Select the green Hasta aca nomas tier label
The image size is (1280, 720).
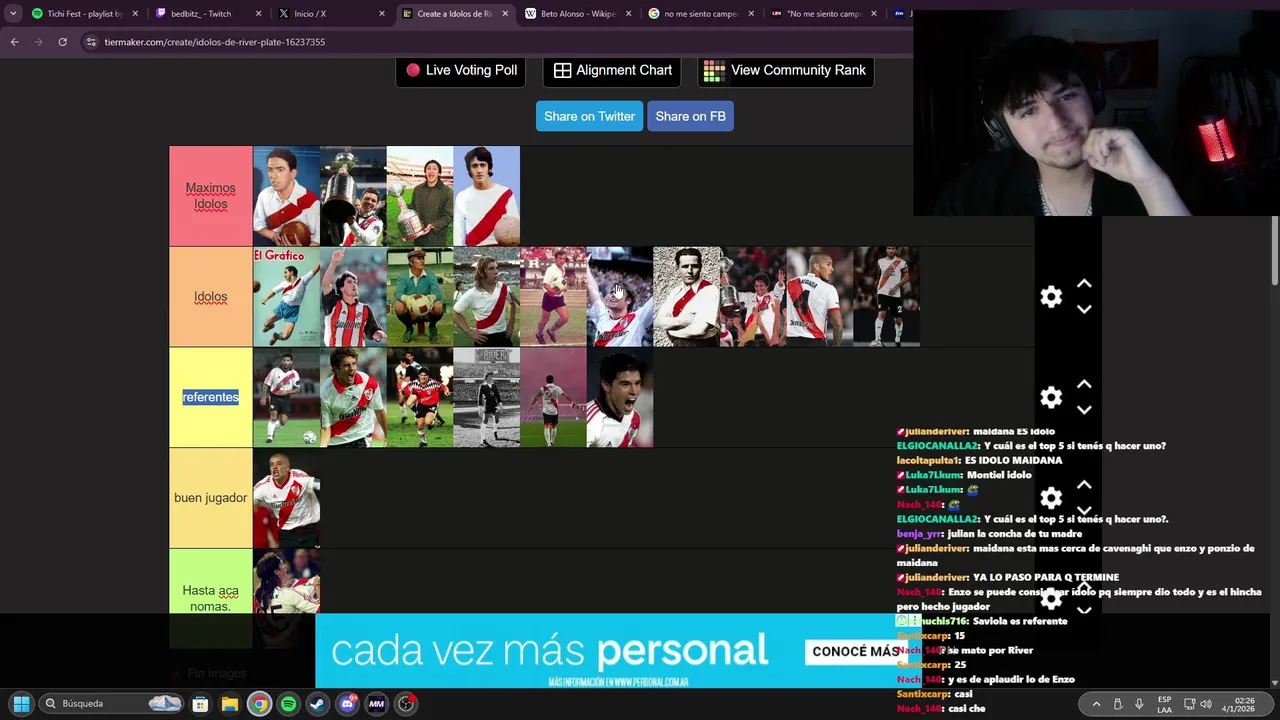[210, 598]
